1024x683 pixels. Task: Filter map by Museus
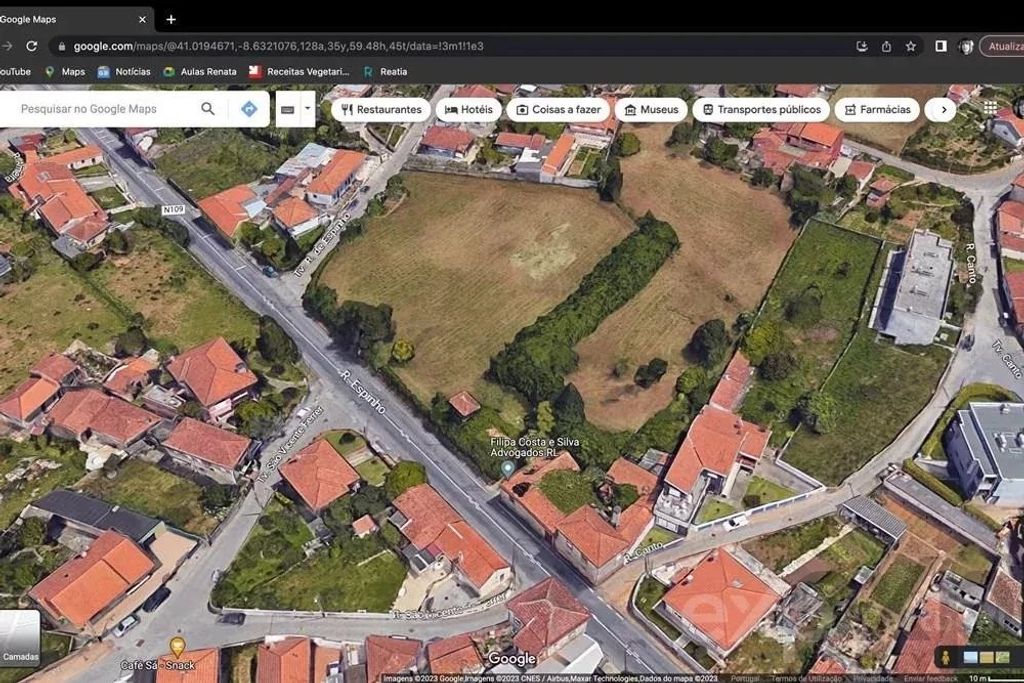[652, 110]
